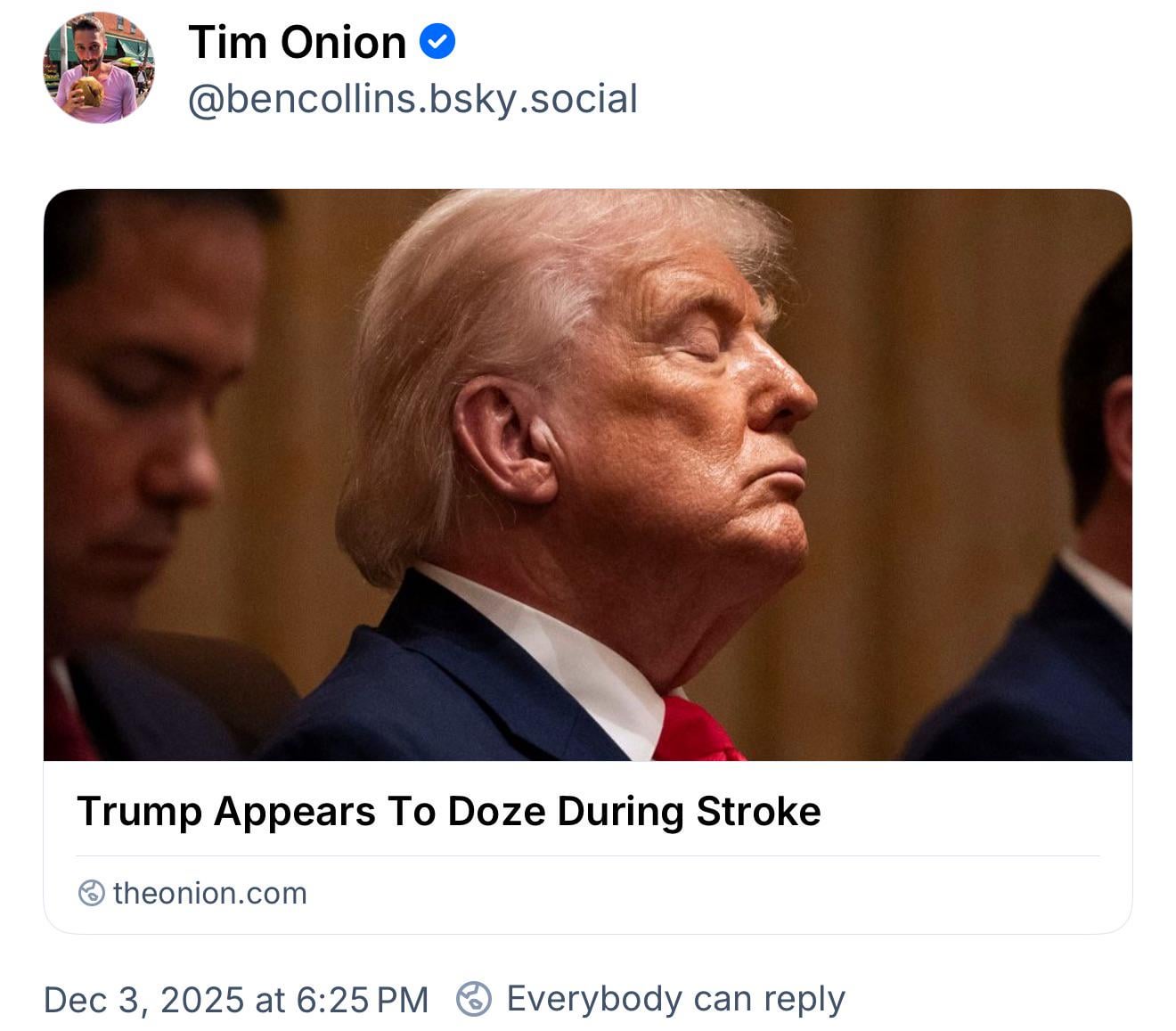This screenshot has height=1031, width=1176.
Task: Click the "Dec 3, 2025" post date
Action: pos(143,1000)
